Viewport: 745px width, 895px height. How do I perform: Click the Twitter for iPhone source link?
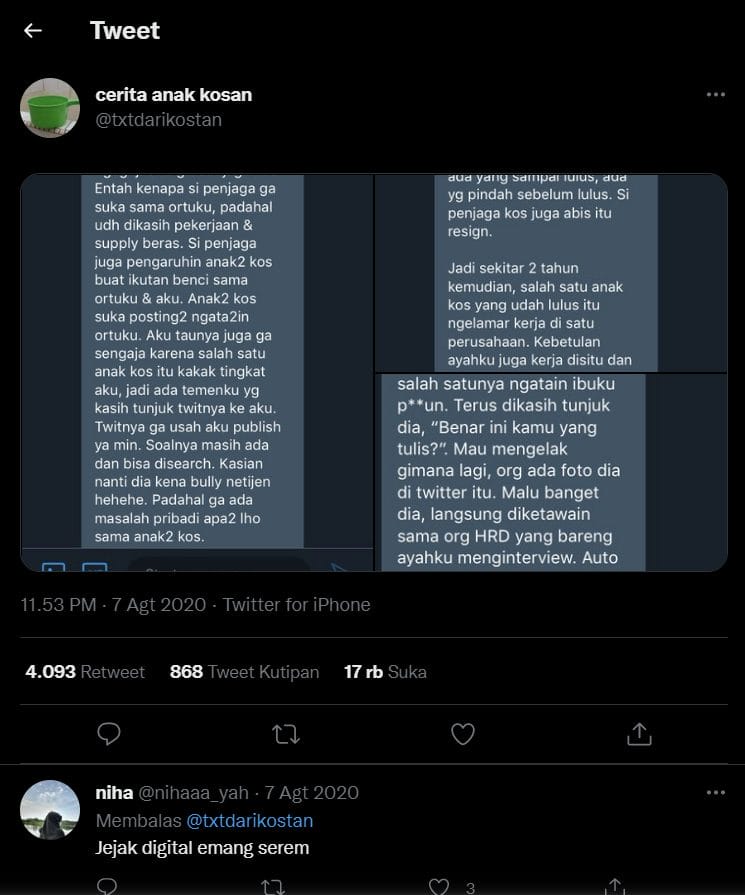297,605
